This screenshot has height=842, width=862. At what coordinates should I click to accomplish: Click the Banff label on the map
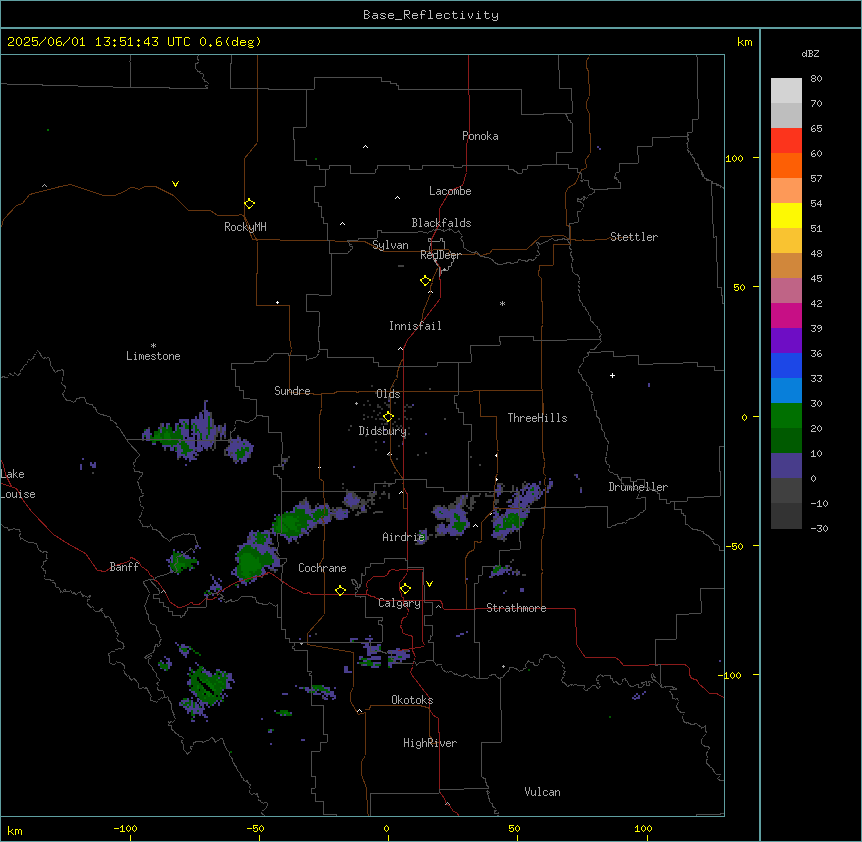tap(124, 567)
